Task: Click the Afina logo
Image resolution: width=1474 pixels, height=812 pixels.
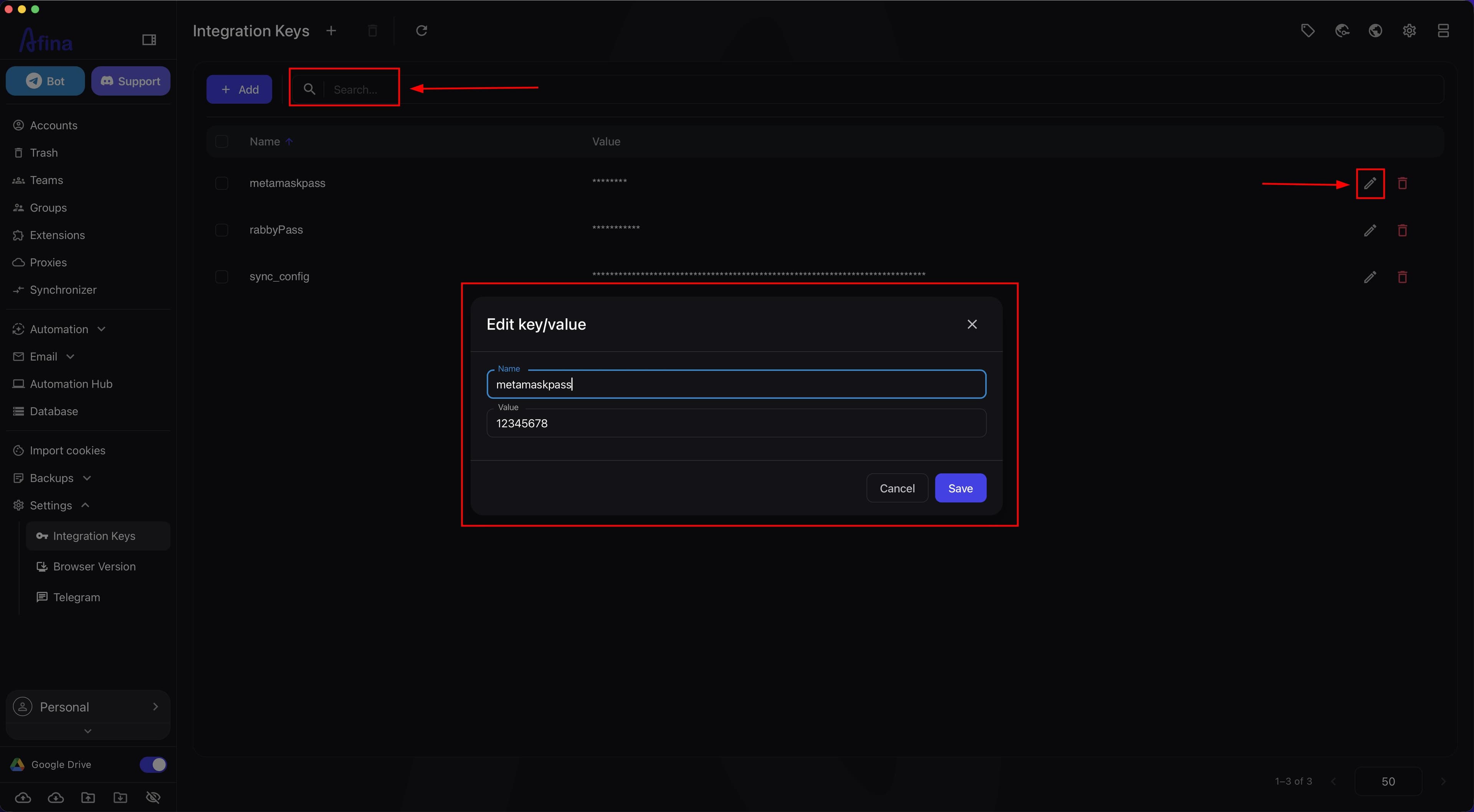Action: 46,40
